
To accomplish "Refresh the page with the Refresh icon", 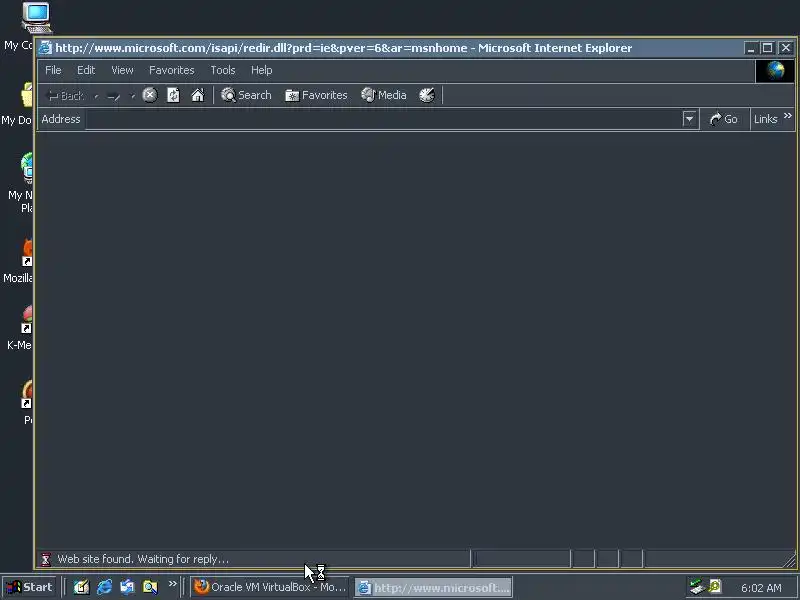I will [173, 95].
